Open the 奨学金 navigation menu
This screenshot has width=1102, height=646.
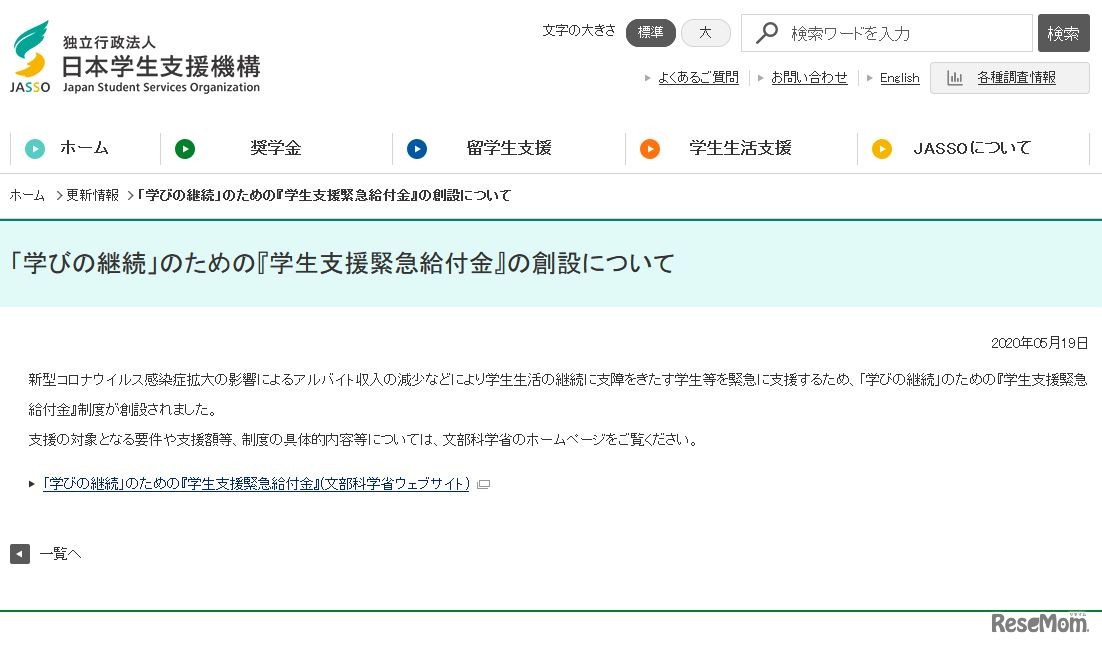point(277,147)
